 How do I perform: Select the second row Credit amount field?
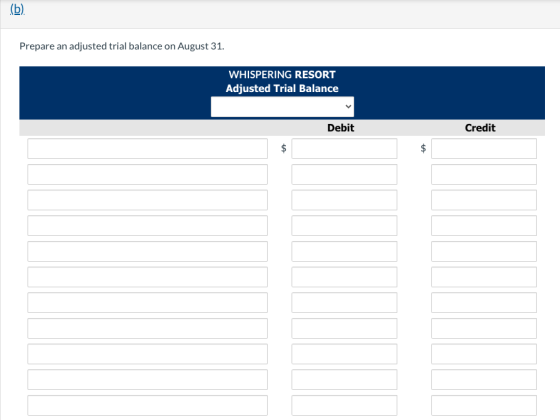(x=484, y=174)
